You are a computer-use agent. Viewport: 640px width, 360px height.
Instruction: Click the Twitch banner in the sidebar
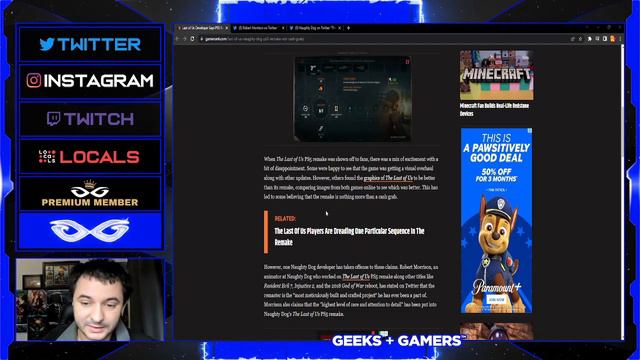click(x=90, y=119)
